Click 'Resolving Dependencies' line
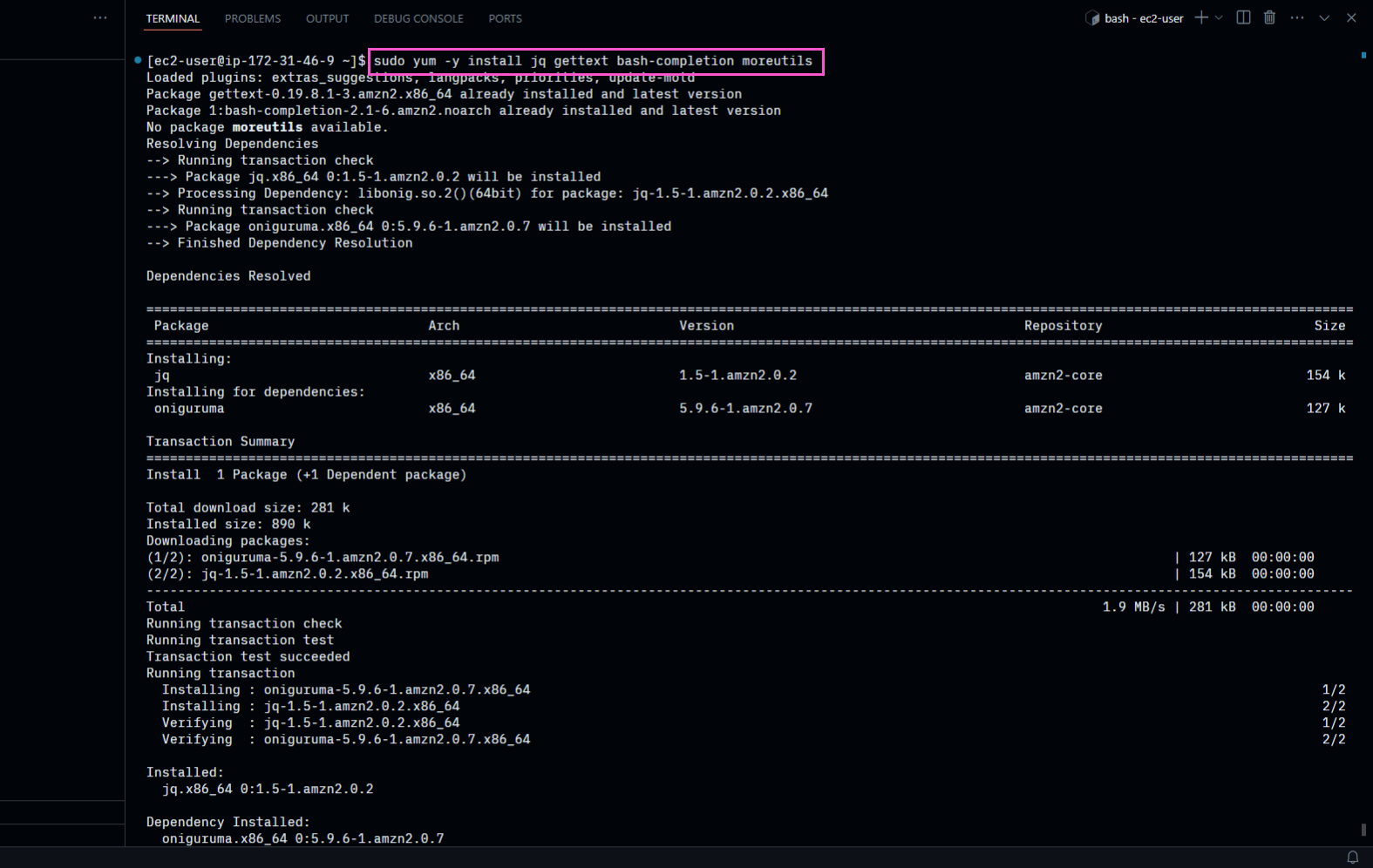Screen dimensions: 1373x868 (233, 144)
